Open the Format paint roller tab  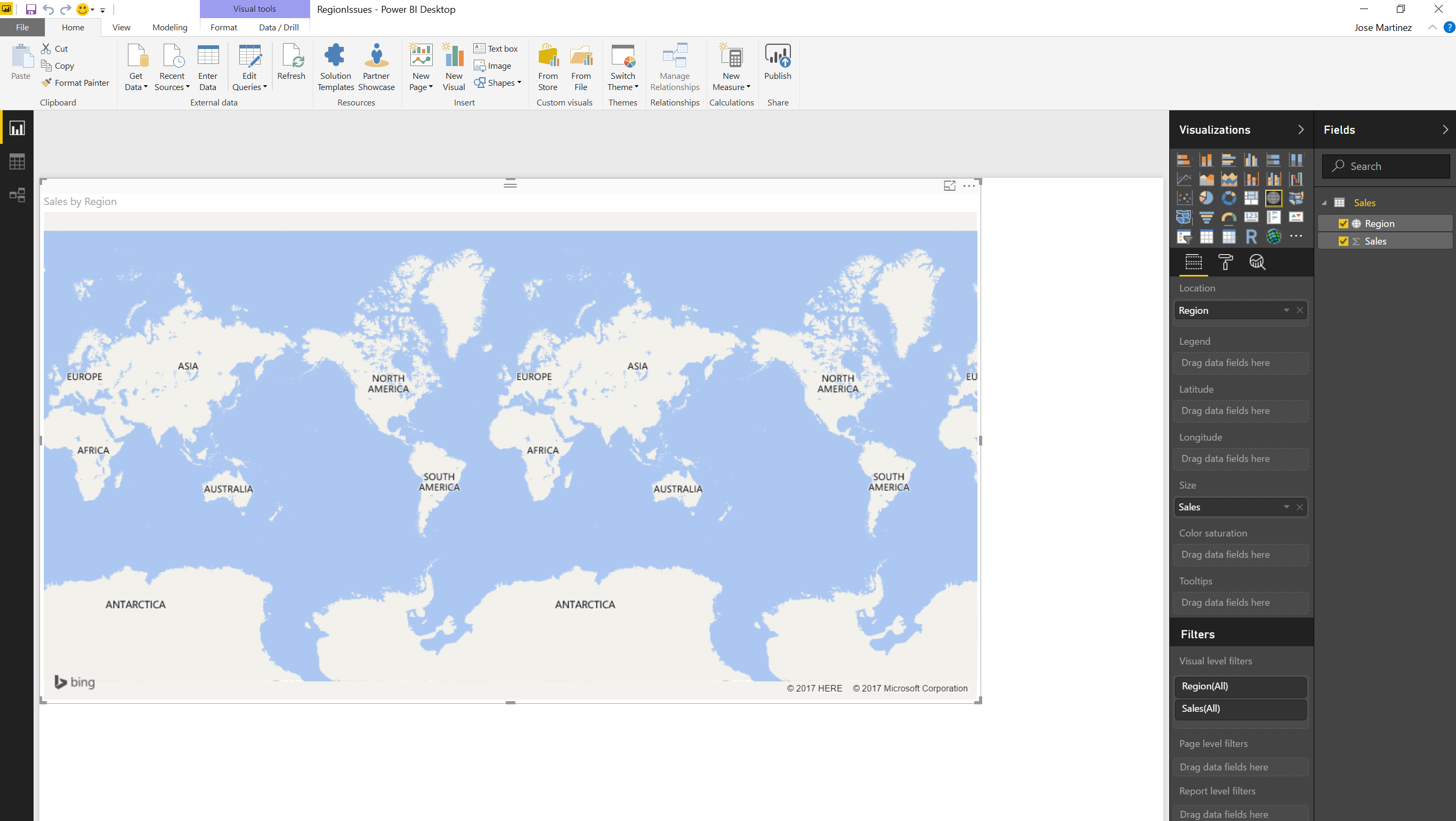[x=1225, y=262]
